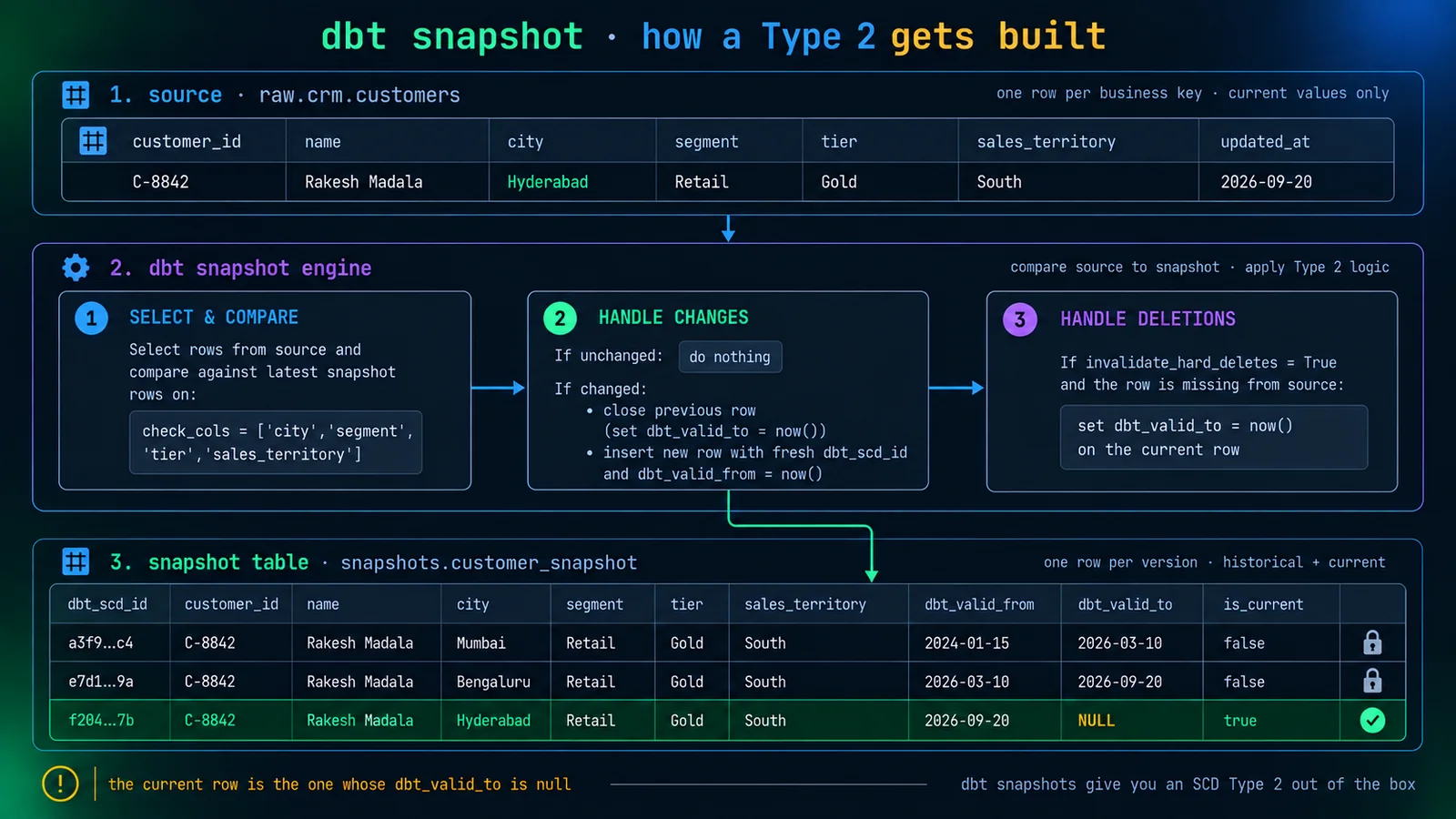Click the 'updated_at' column header
This screenshot has width=1456, height=819.
[1265, 142]
